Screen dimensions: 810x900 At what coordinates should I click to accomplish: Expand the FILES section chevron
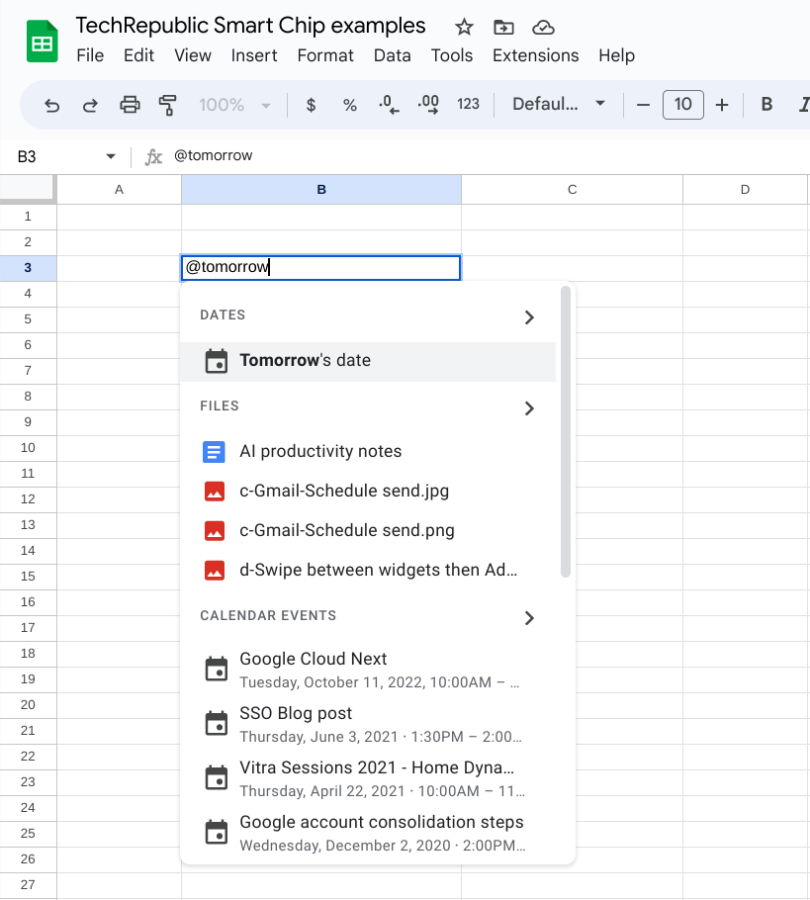(529, 408)
